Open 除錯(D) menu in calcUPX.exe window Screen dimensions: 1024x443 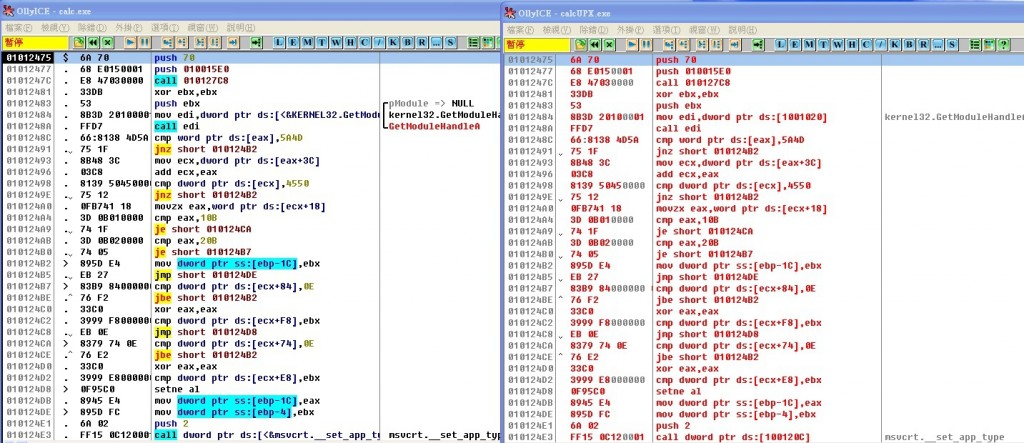(x=594, y=29)
